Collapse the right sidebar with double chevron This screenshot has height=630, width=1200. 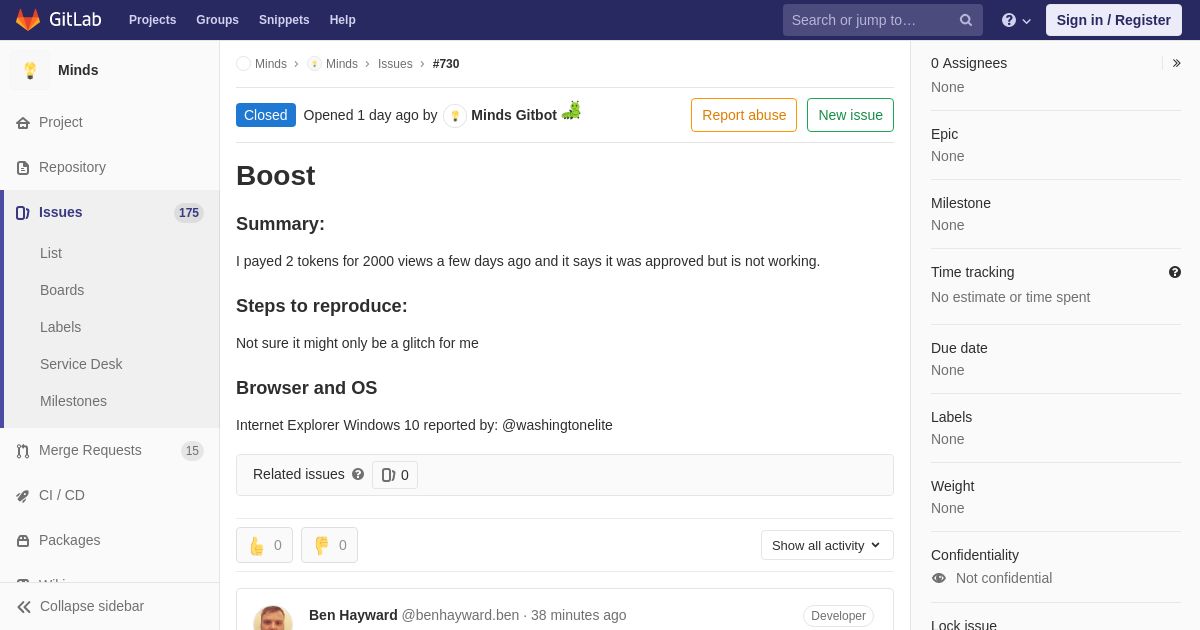(1176, 63)
